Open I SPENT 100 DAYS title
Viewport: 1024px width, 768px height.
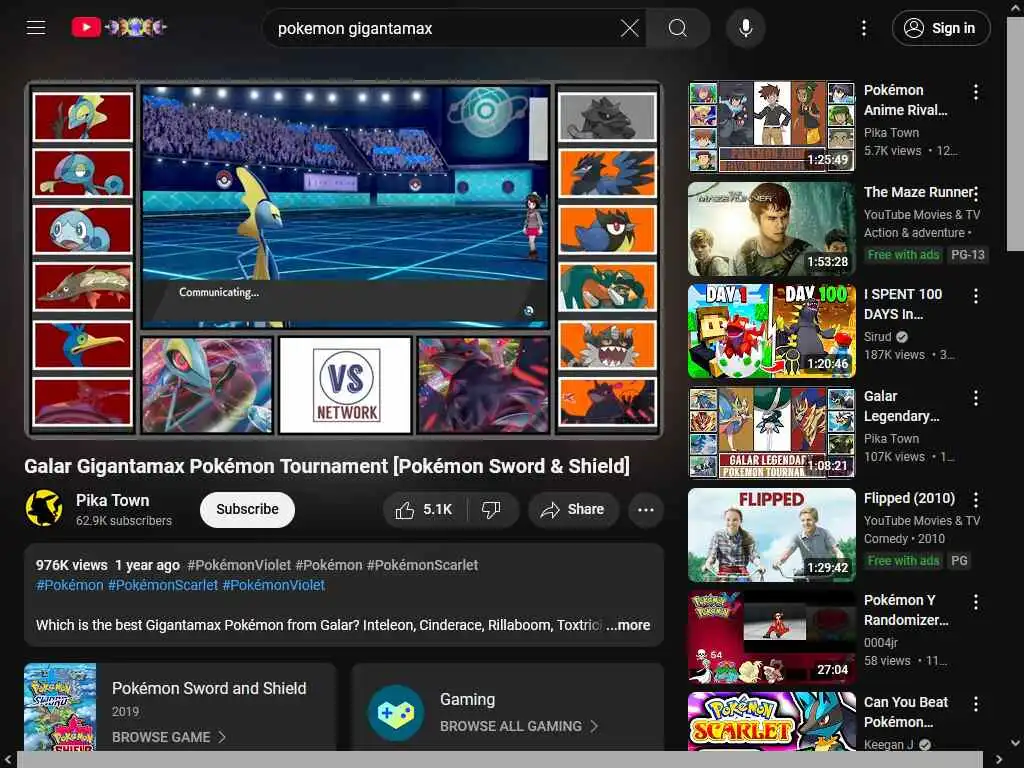click(903, 304)
